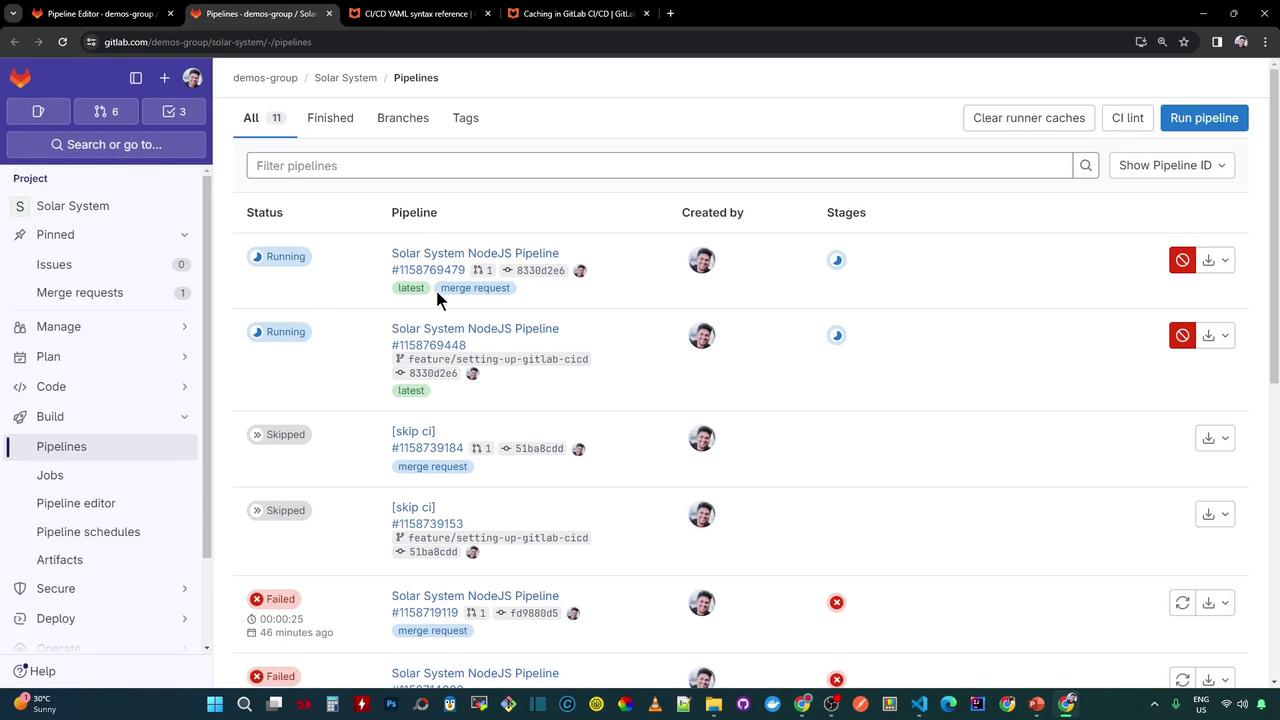Switch to Pipeline Editor browser tab
Image resolution: width=1280 pixels, height=720 pixels.
point(101,14)
